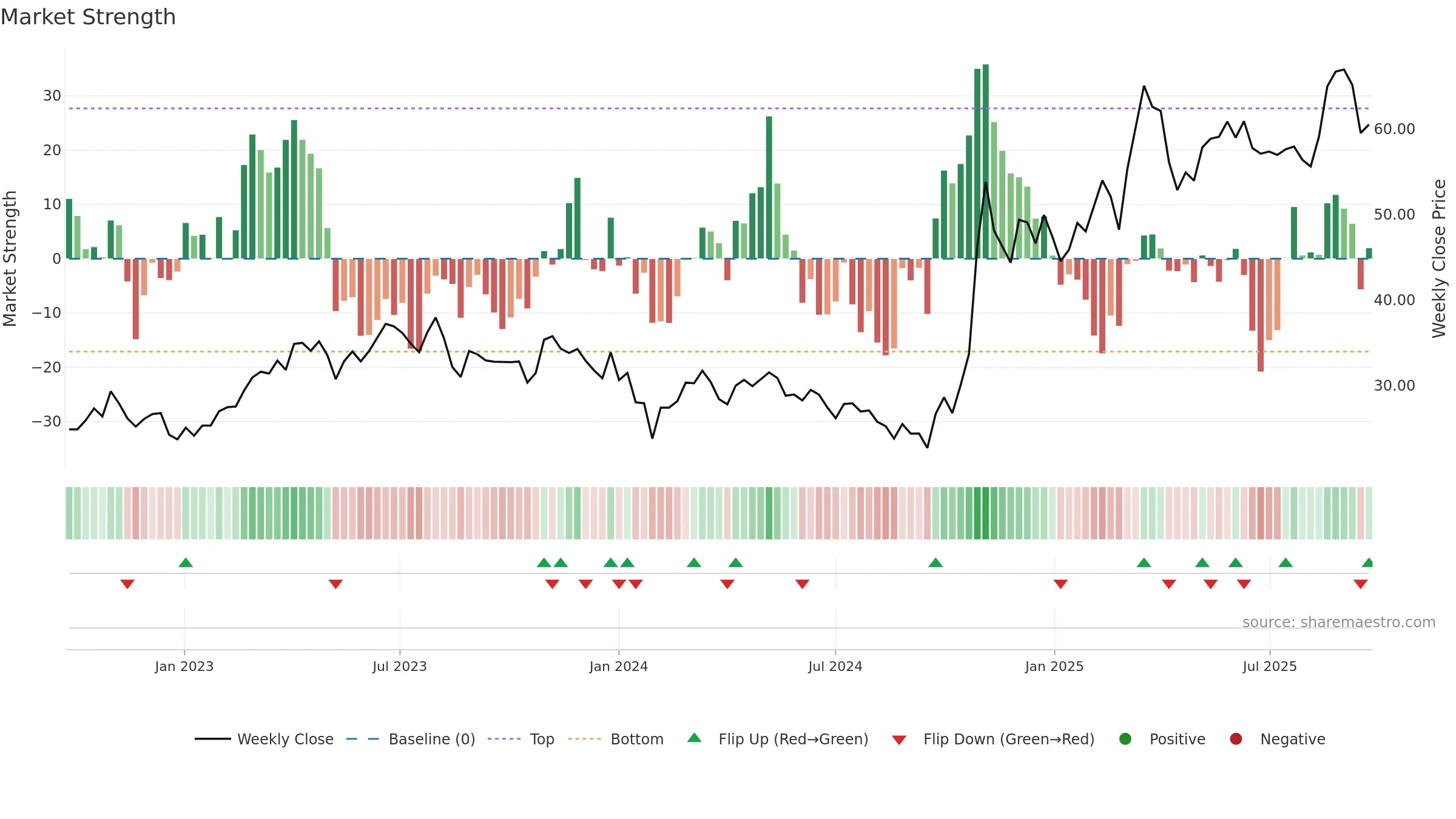Toggle the Bottom legend entry
This screenshot has width=1456, height=819.
(x=616, y=739)
